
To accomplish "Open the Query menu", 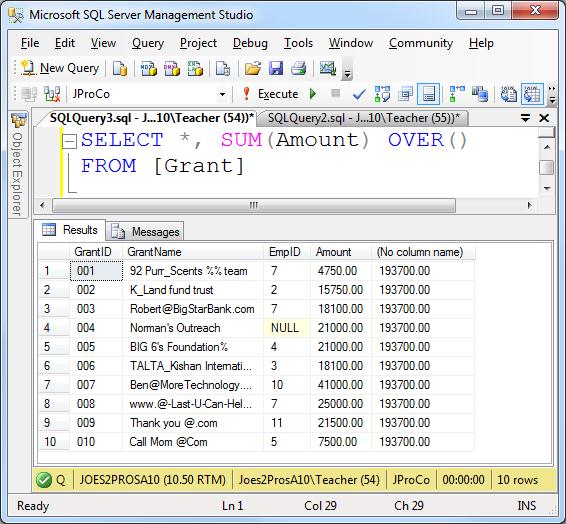I will [148, 43].
